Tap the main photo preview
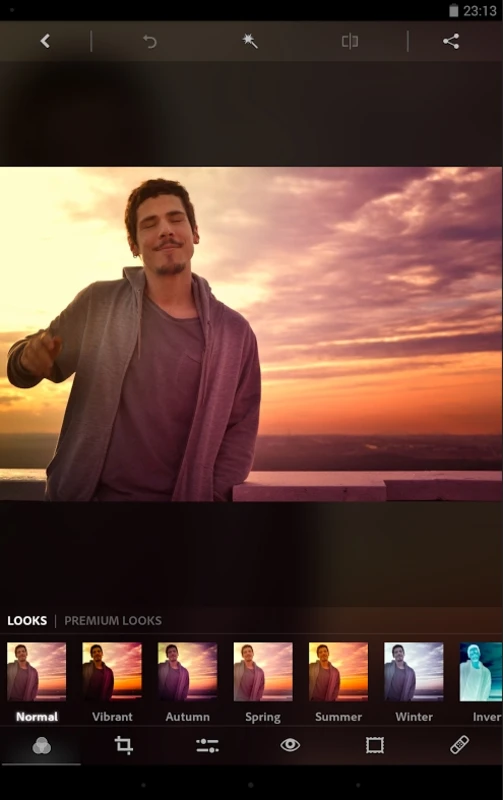This screenshot has width=503, height=800. tap(251, 334)
